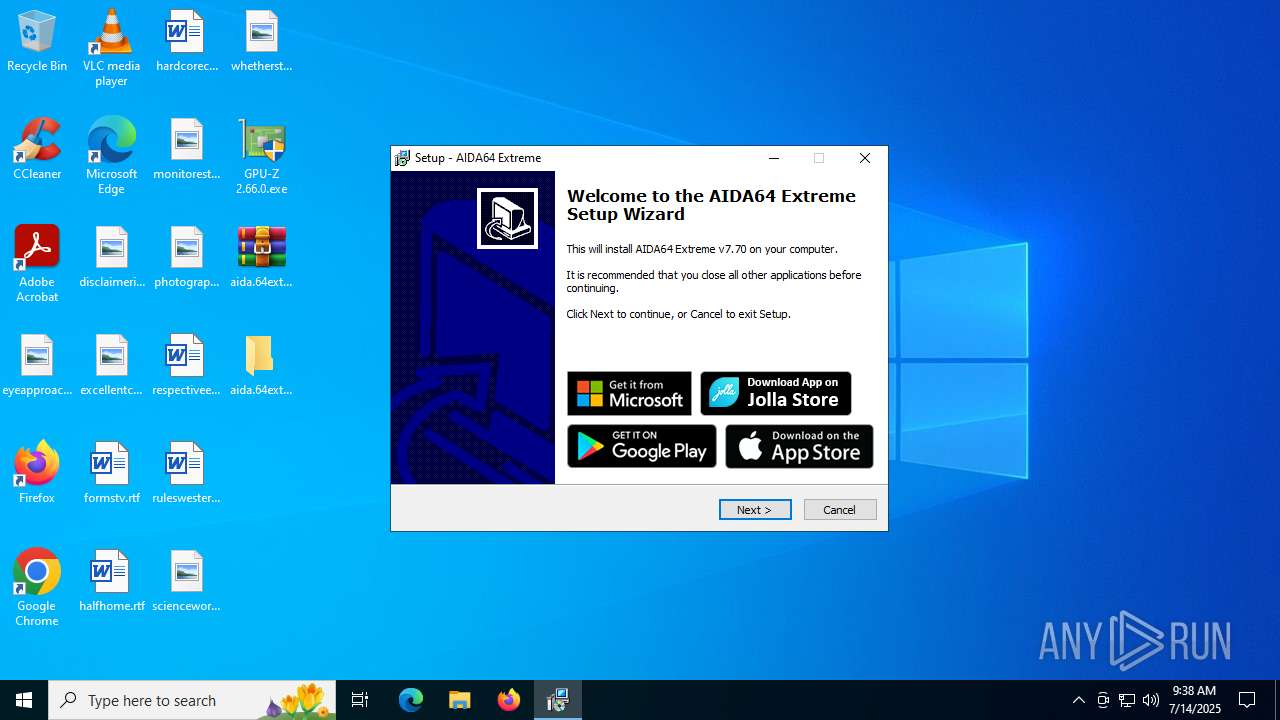The height and width of the screenshot is (720, 1280).
Task: Select the aida.64ext... folder icon
Action: [x=261, y=366]
